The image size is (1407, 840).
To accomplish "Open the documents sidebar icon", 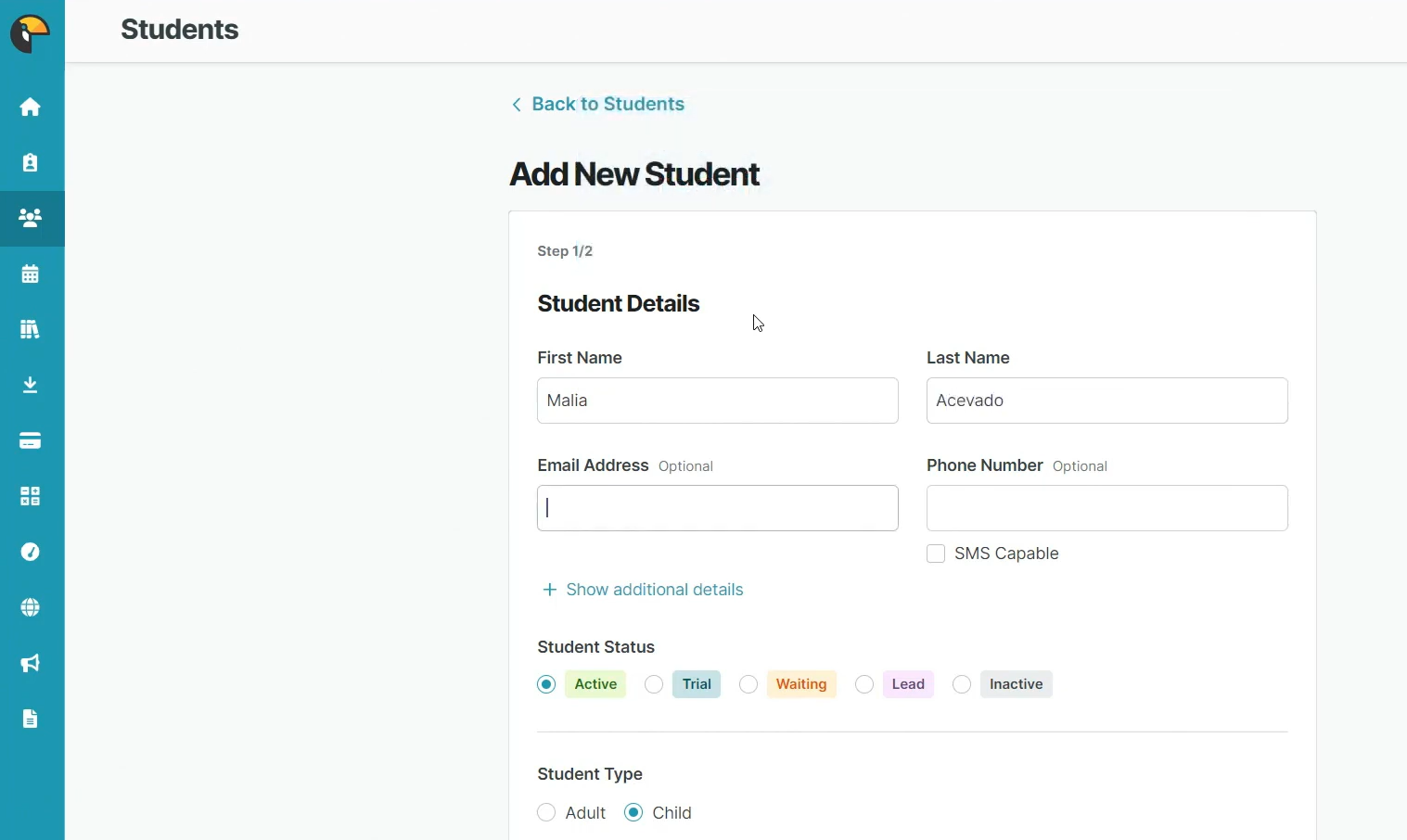I will click(31, 719).
